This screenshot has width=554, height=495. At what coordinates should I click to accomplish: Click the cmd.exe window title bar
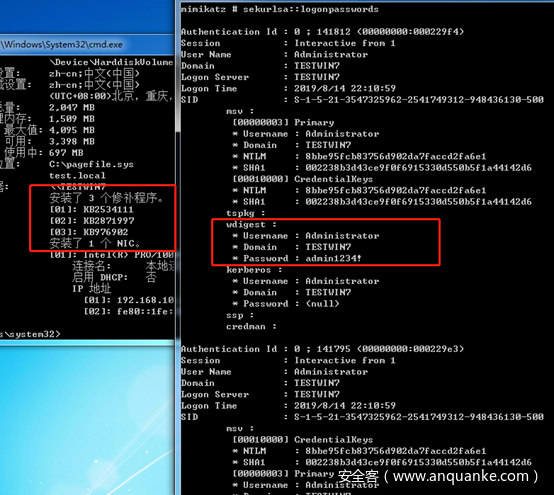pos(87,45)
